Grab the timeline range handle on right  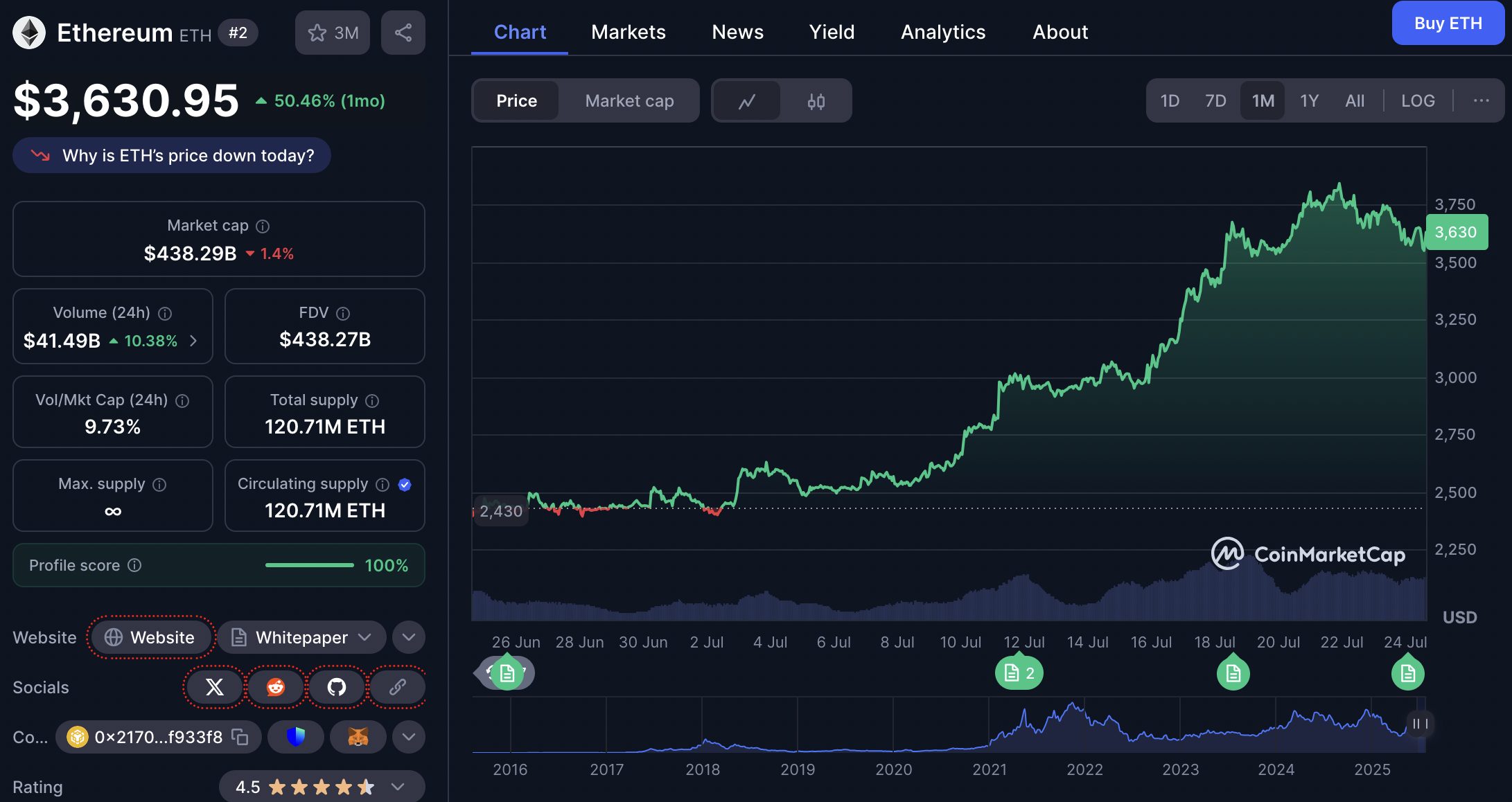coord(1420,724)
